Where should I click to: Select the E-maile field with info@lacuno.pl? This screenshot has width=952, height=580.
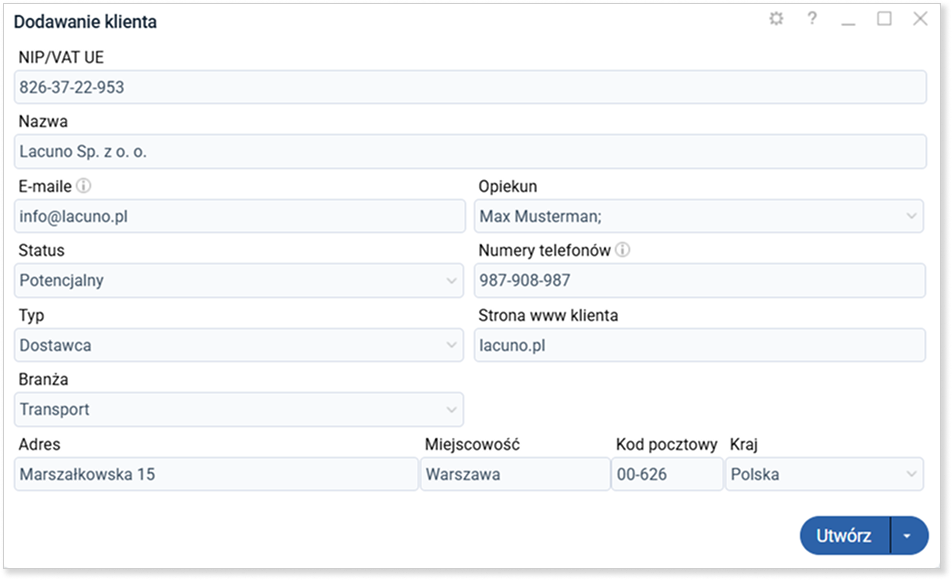pos(240,216)
